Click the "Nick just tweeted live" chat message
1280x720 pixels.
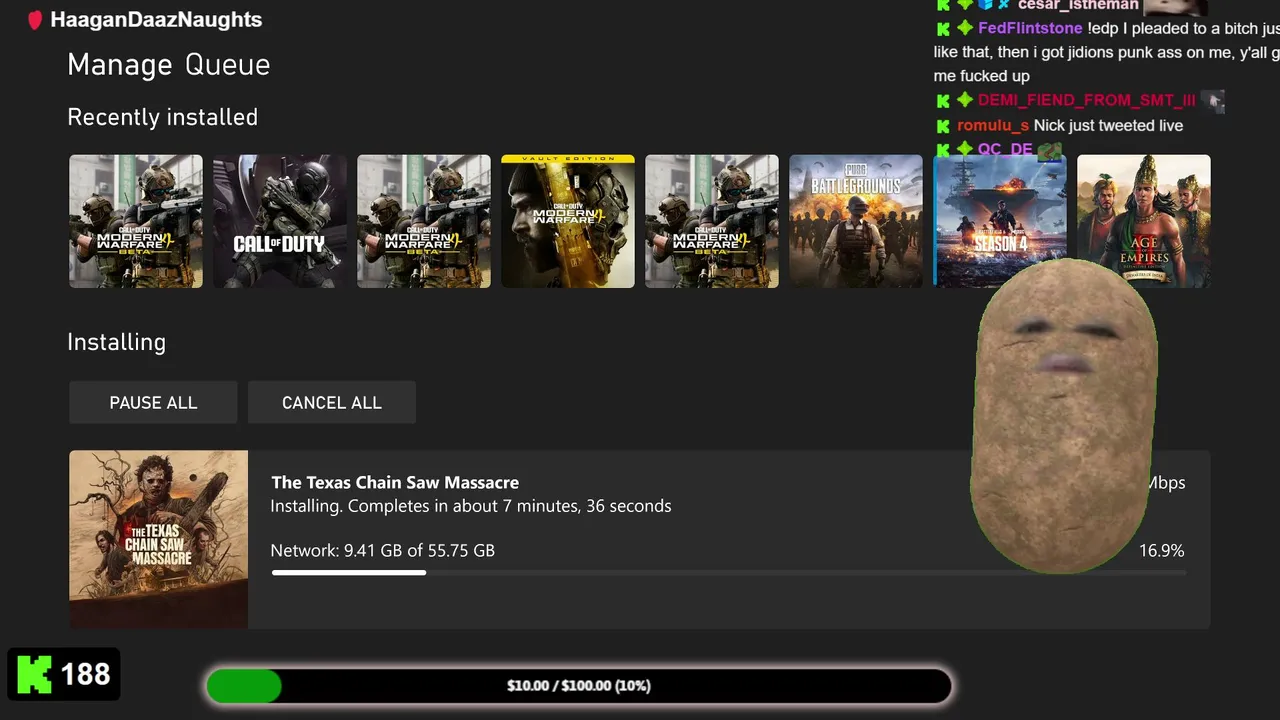[x=1108, y=126]
